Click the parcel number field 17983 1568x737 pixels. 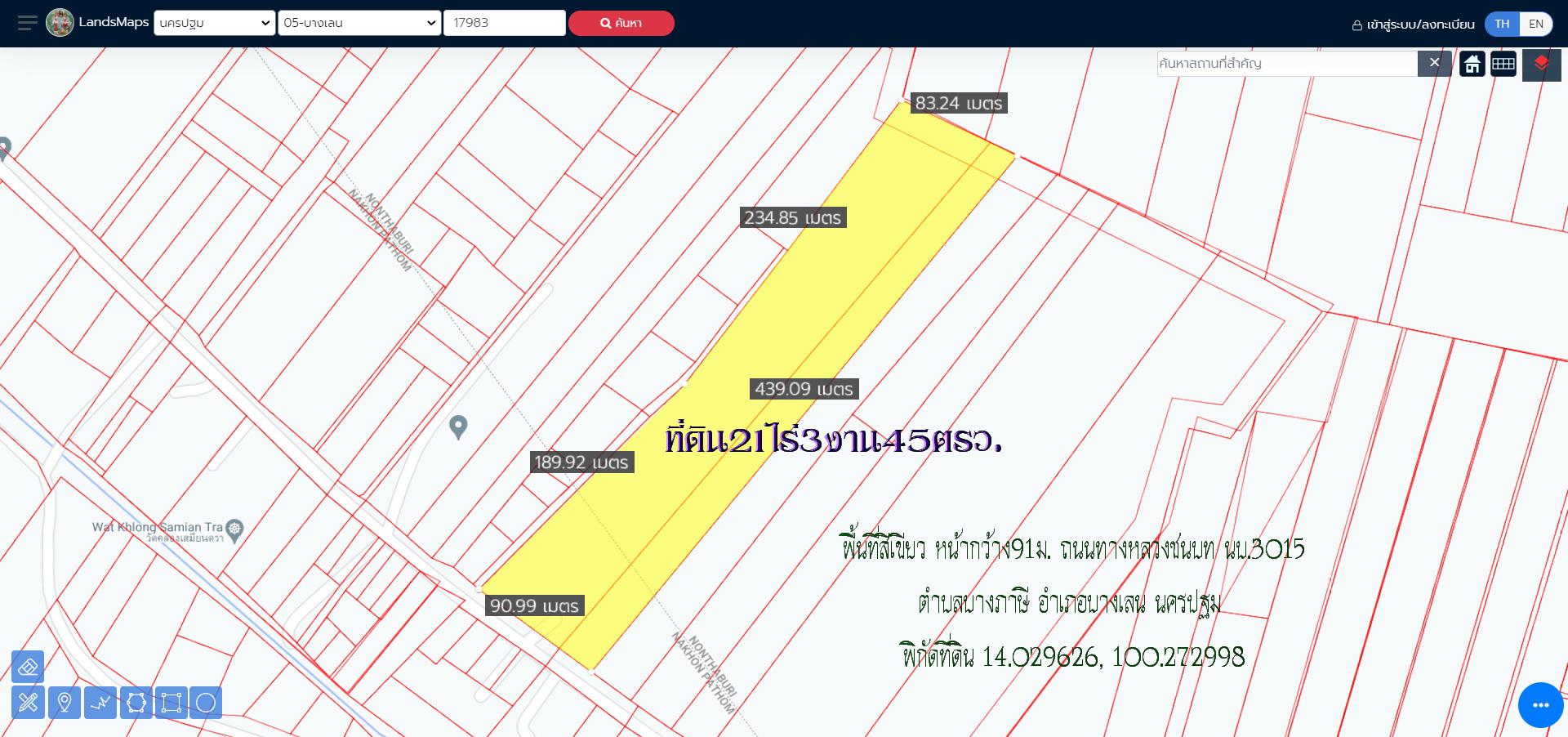tap(504, 23)
